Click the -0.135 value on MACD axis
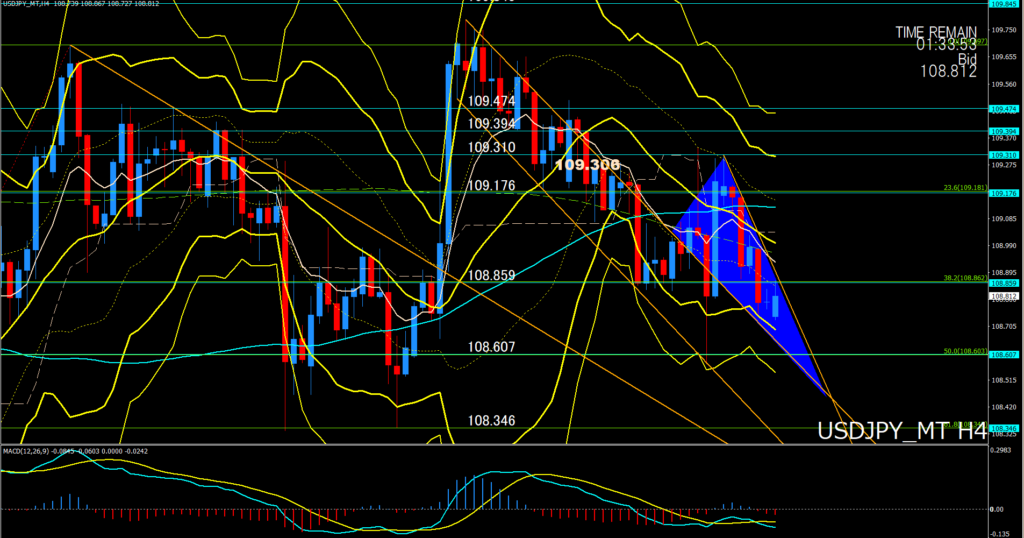Image resolution: width=1024 pixels, height=538 pixels. pos(1000,534)
